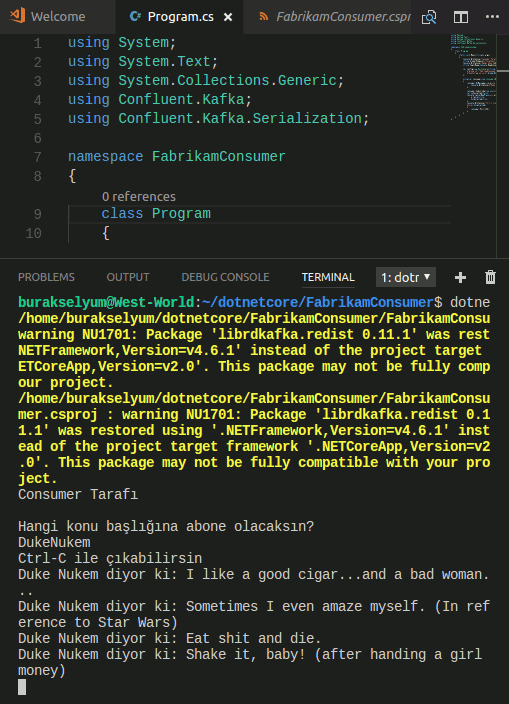This screenshot has width=509, height=704.
Task: Click line number 9 in the gutter
Action: point(37,214)
